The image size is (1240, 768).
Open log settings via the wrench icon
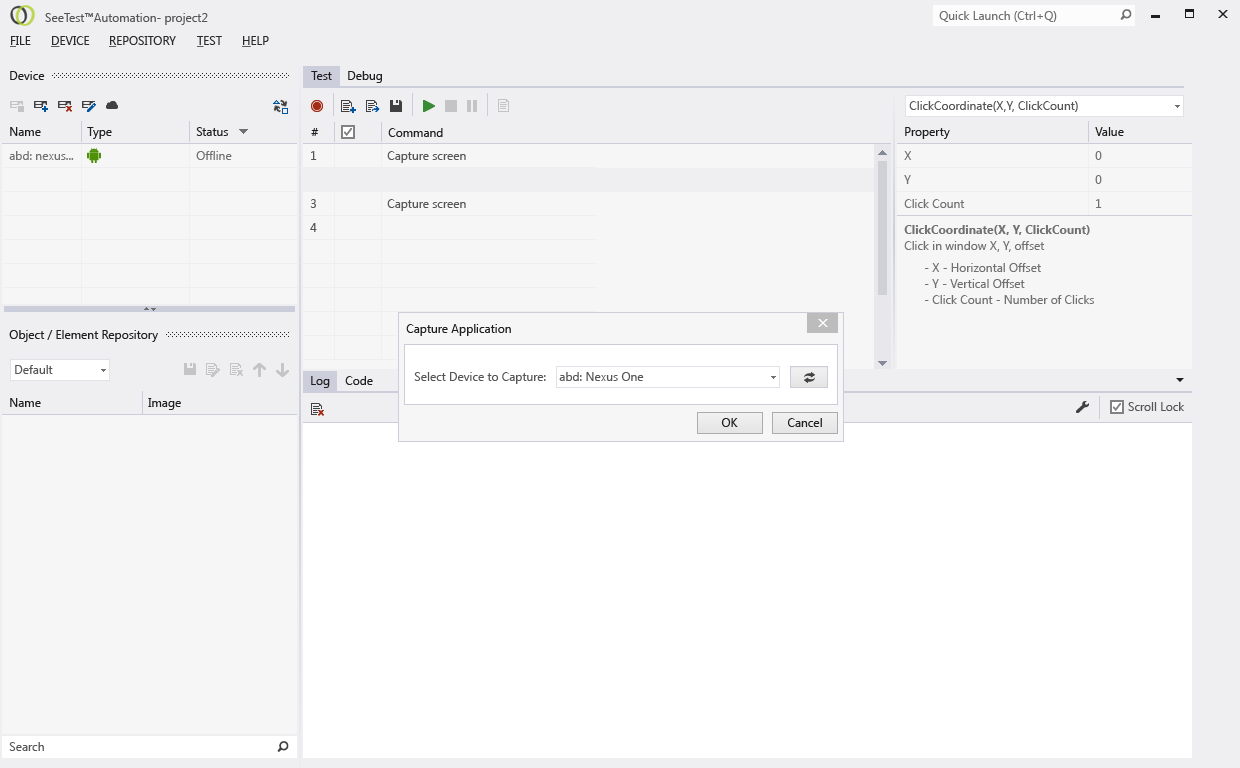pyautogui.click(x=1082, y=407)
